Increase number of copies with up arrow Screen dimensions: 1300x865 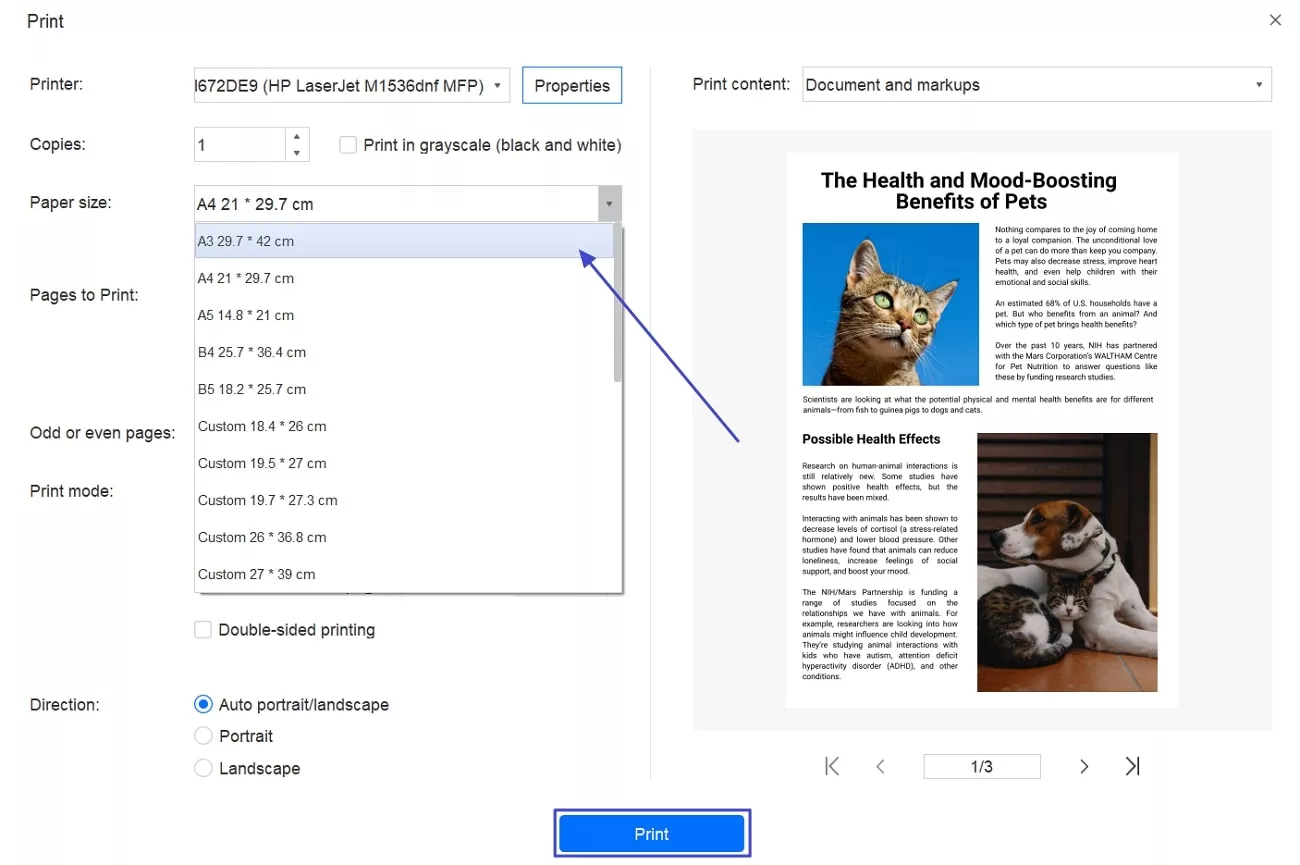click(x=297, y=137)
